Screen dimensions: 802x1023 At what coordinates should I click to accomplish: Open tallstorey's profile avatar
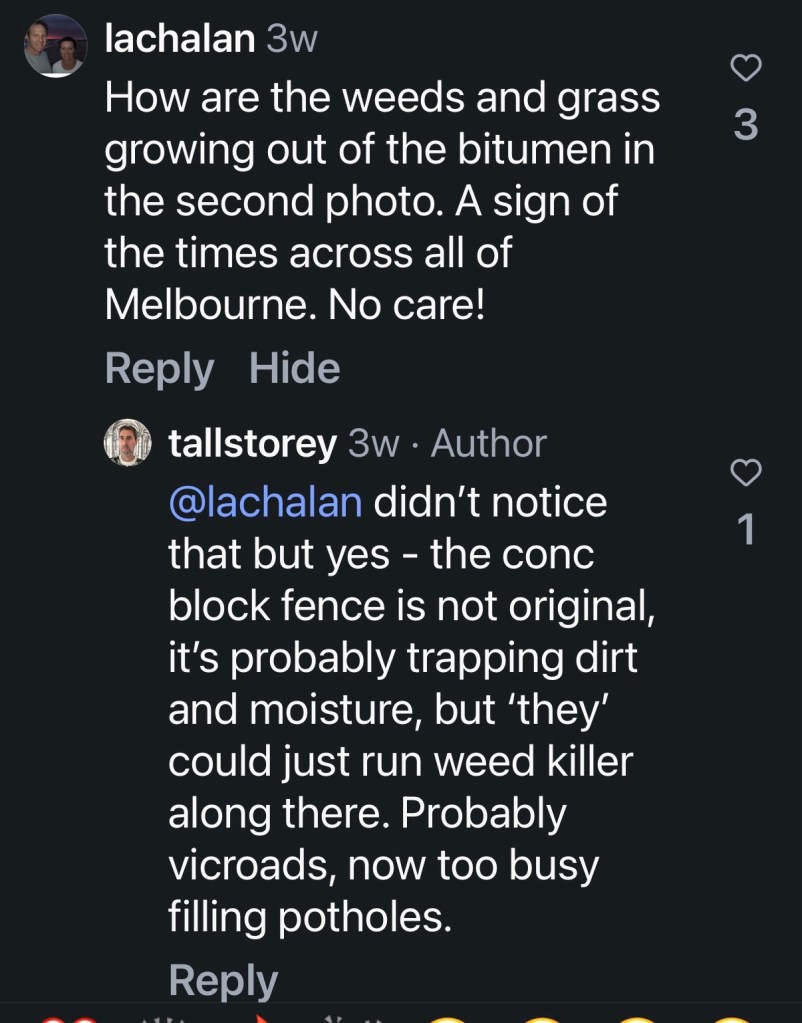128,442
